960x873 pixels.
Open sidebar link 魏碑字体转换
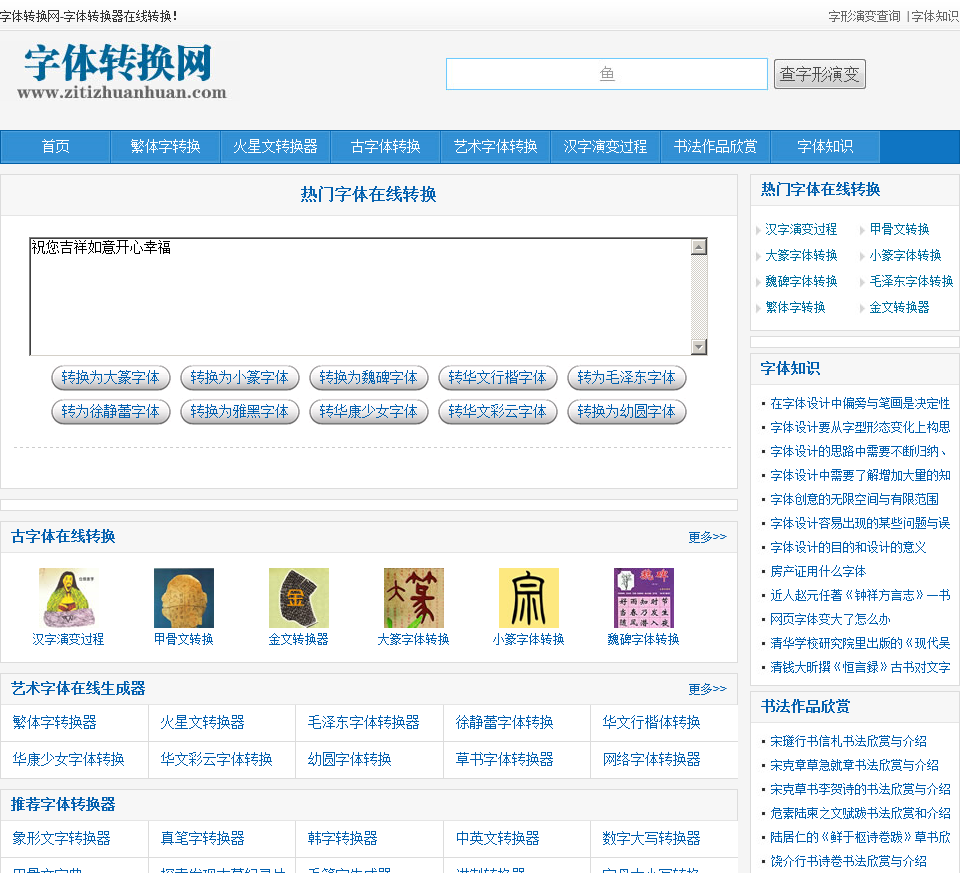point(801,281)
